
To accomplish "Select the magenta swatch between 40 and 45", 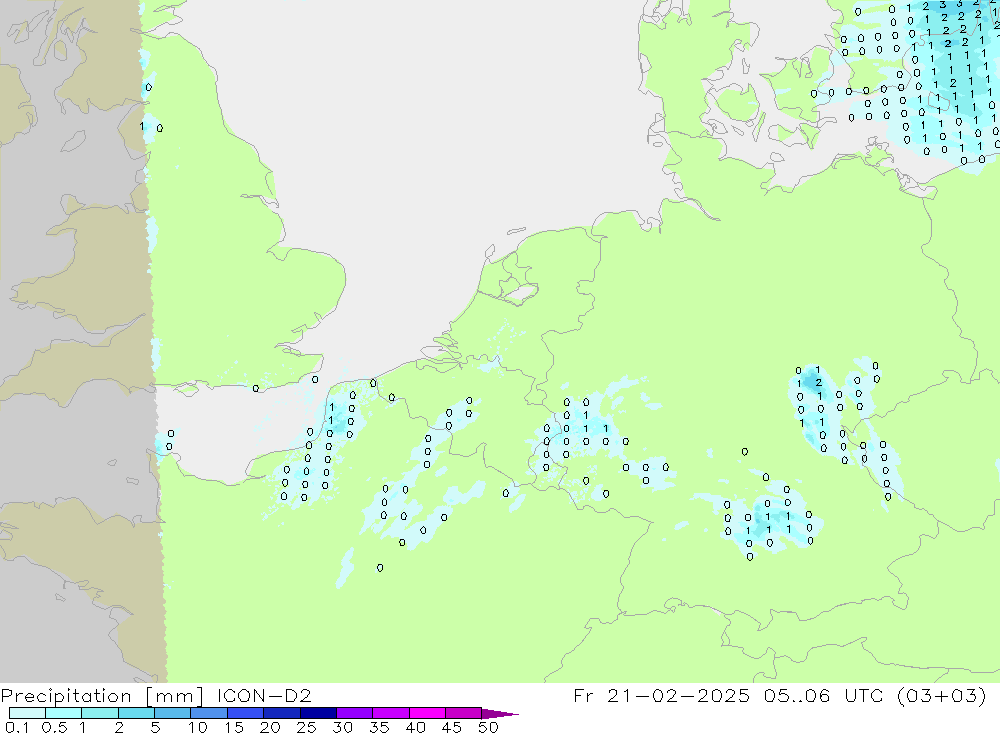I will pos(427,713).
